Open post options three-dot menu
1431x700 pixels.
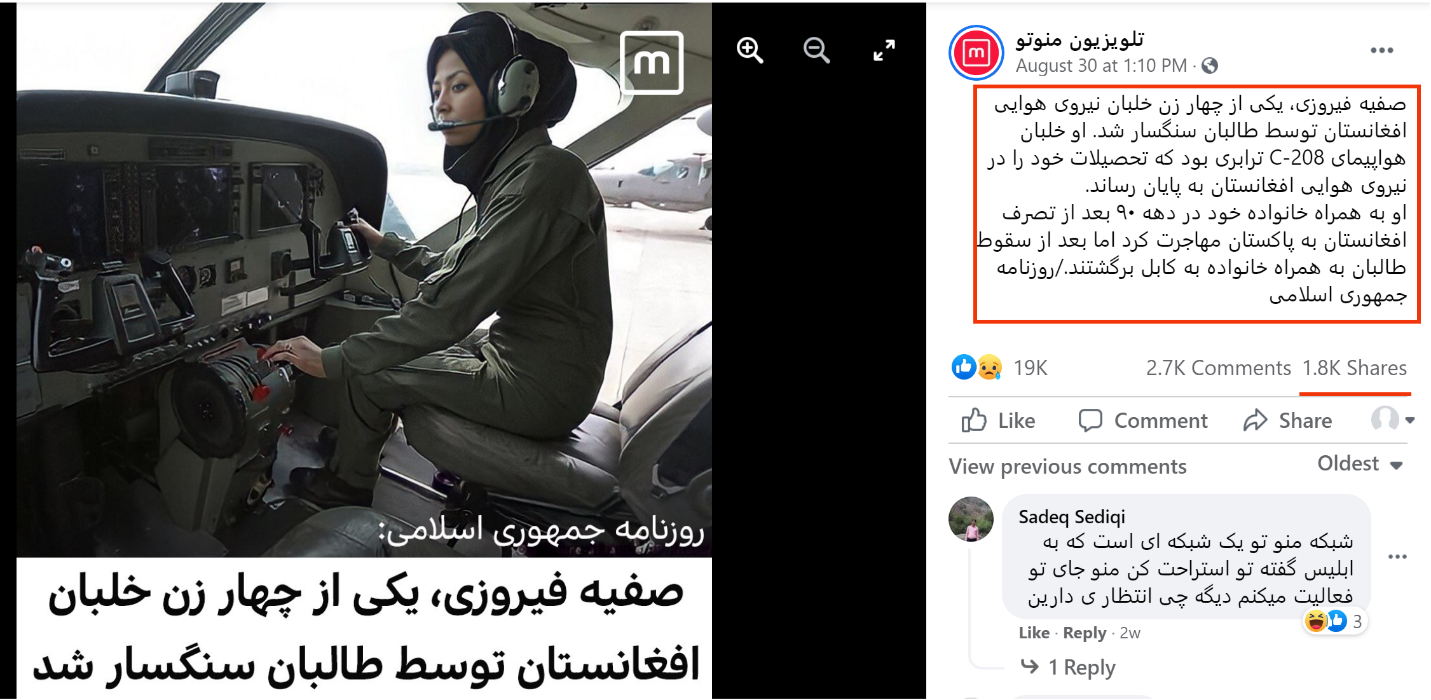point(1382,51)
